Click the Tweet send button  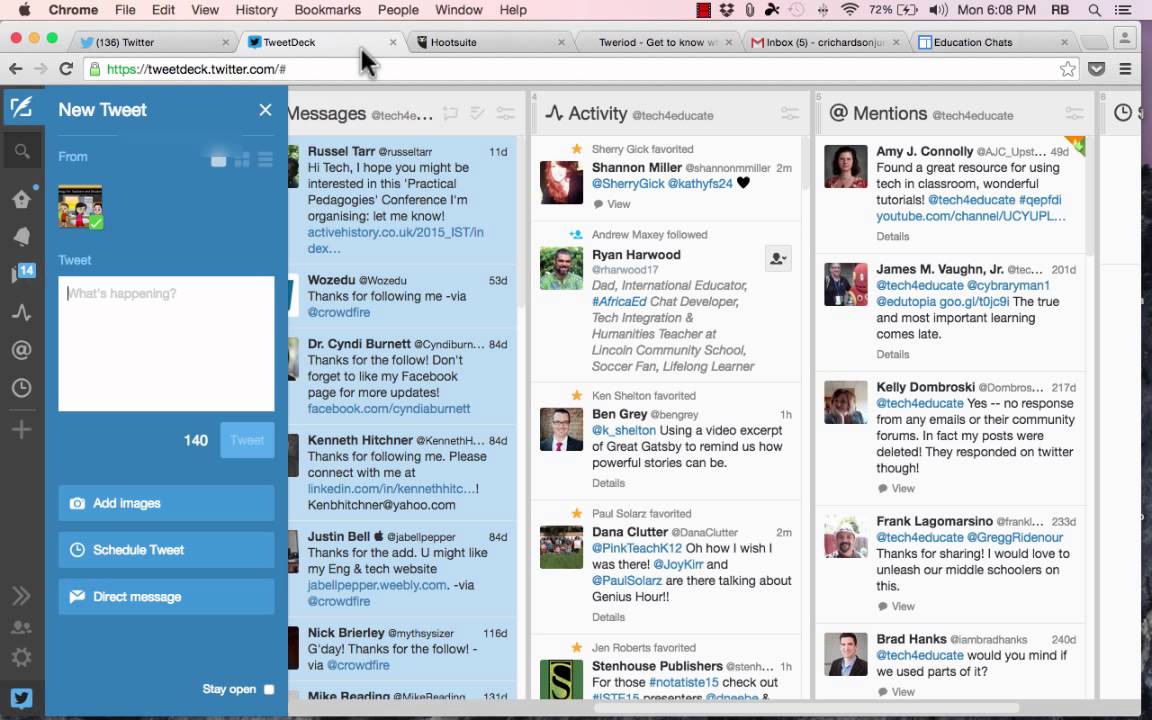pyautogui.click(x=247, y=440)
